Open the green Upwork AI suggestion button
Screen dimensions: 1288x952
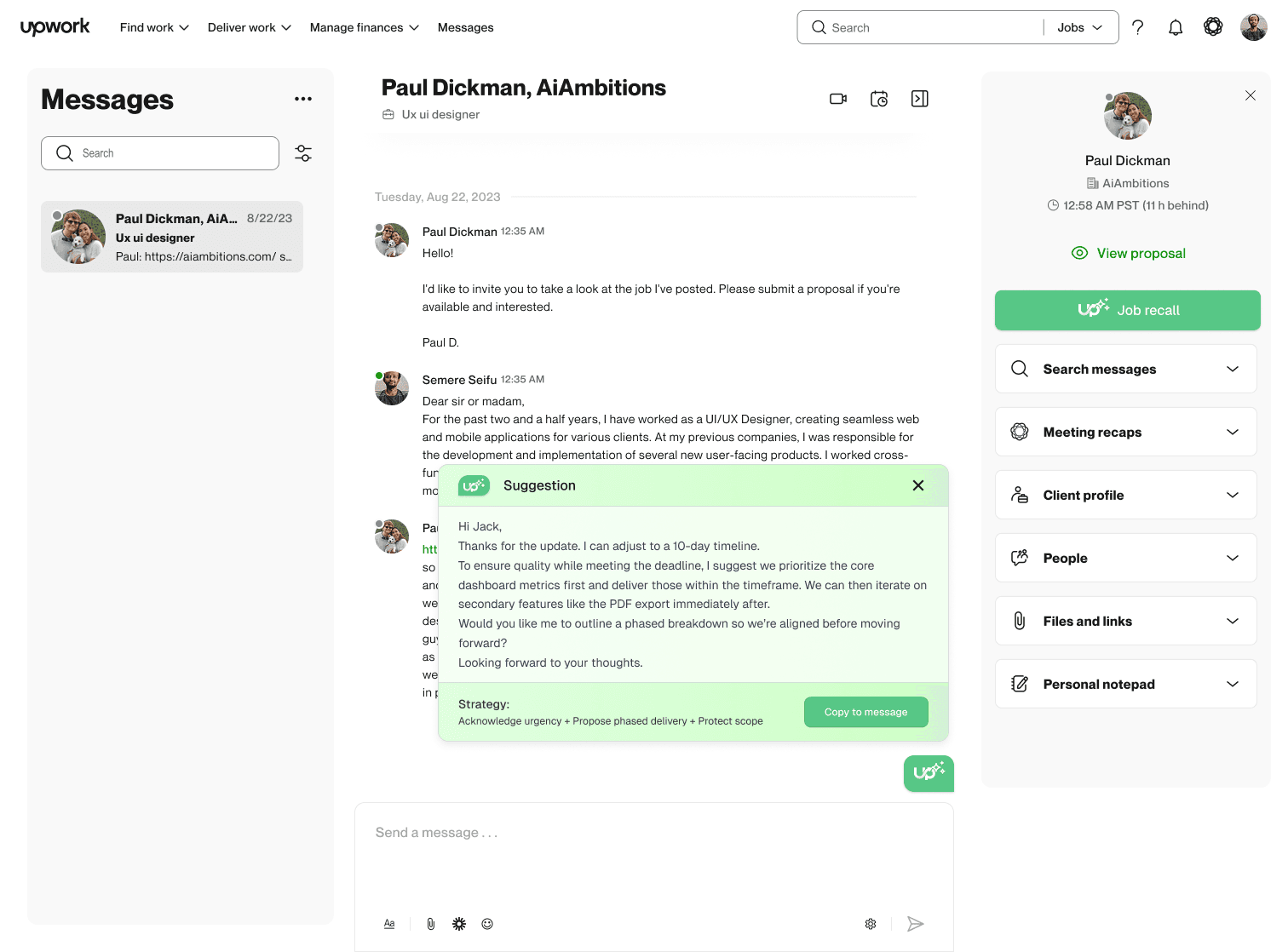[x=929, y=773]
